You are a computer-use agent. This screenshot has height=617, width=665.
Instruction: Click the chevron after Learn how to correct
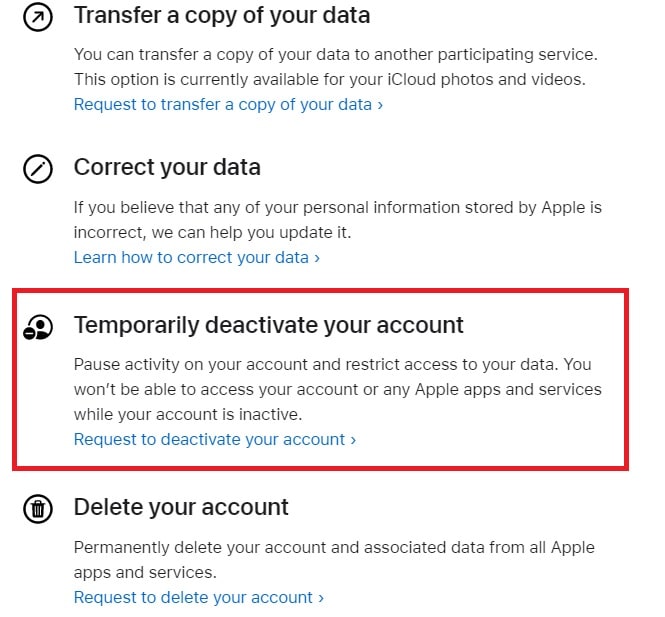point(316,258)
